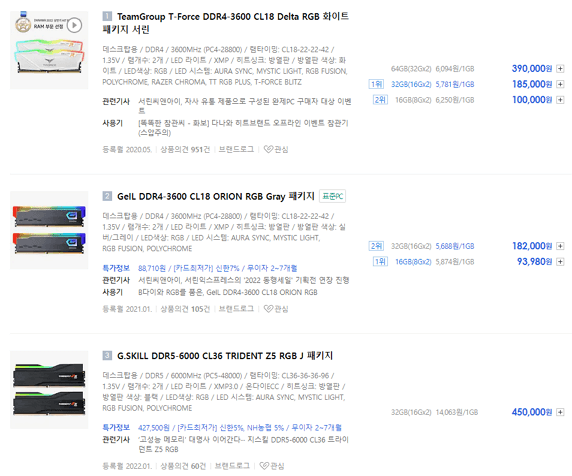Open GeIL 특가정보 88,710원 card deal link
This screenshot has height=476, width=572.
(217, 268)
